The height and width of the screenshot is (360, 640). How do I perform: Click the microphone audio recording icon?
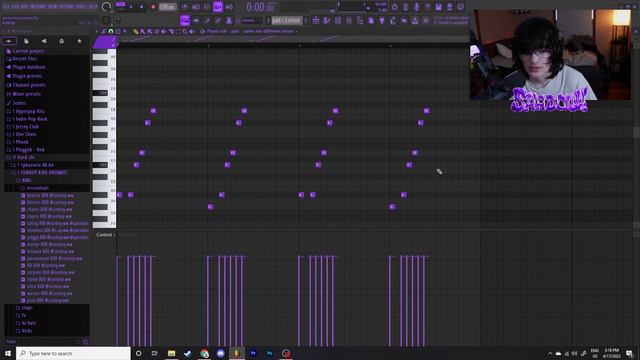pos(416,7)
